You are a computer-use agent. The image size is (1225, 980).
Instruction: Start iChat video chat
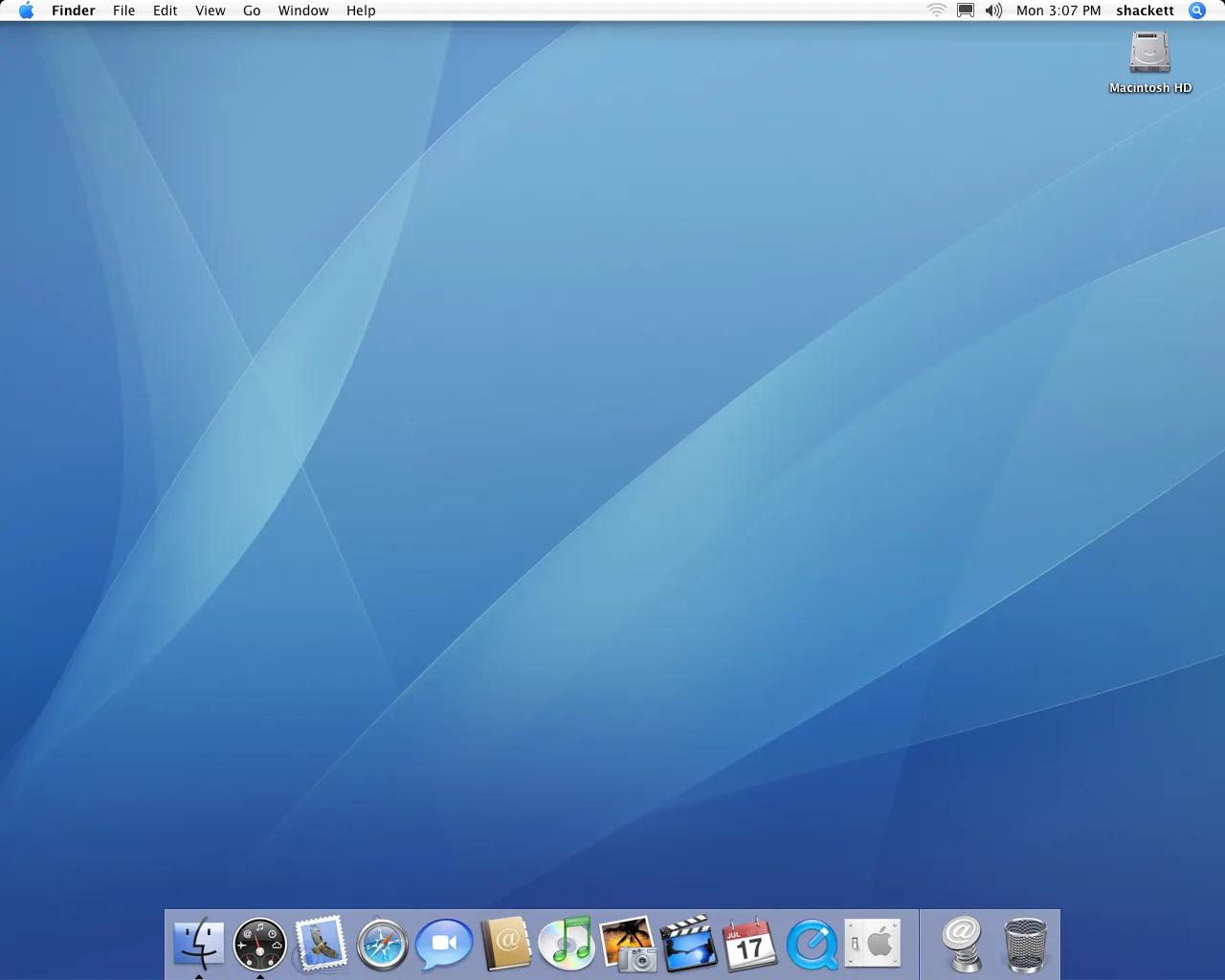(443, 944)
